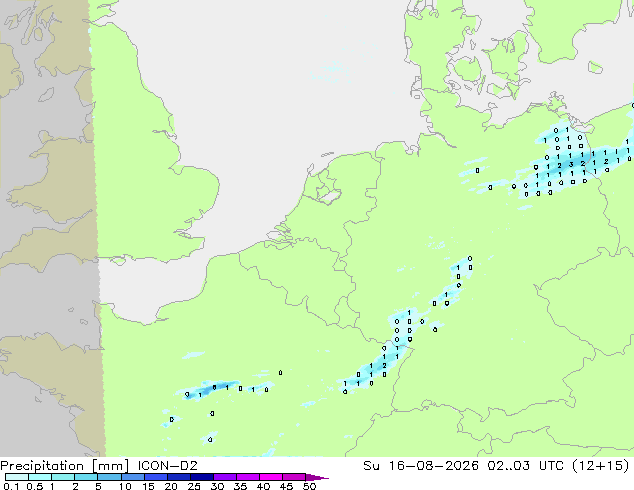Click the 40–45 mm magenta legend swatch

271,477
